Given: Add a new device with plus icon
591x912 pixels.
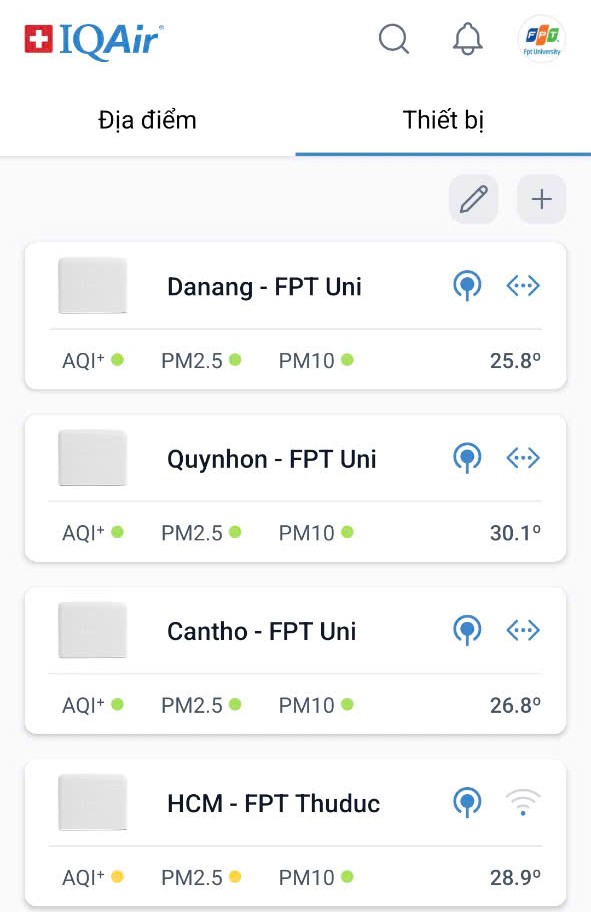Looking at the screenshot, I should point(542,199).
